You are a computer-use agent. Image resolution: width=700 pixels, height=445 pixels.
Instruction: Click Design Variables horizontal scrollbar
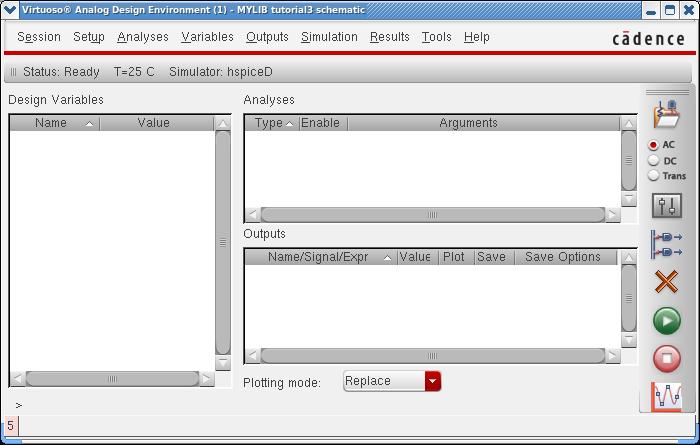click(x=112, y=379)
